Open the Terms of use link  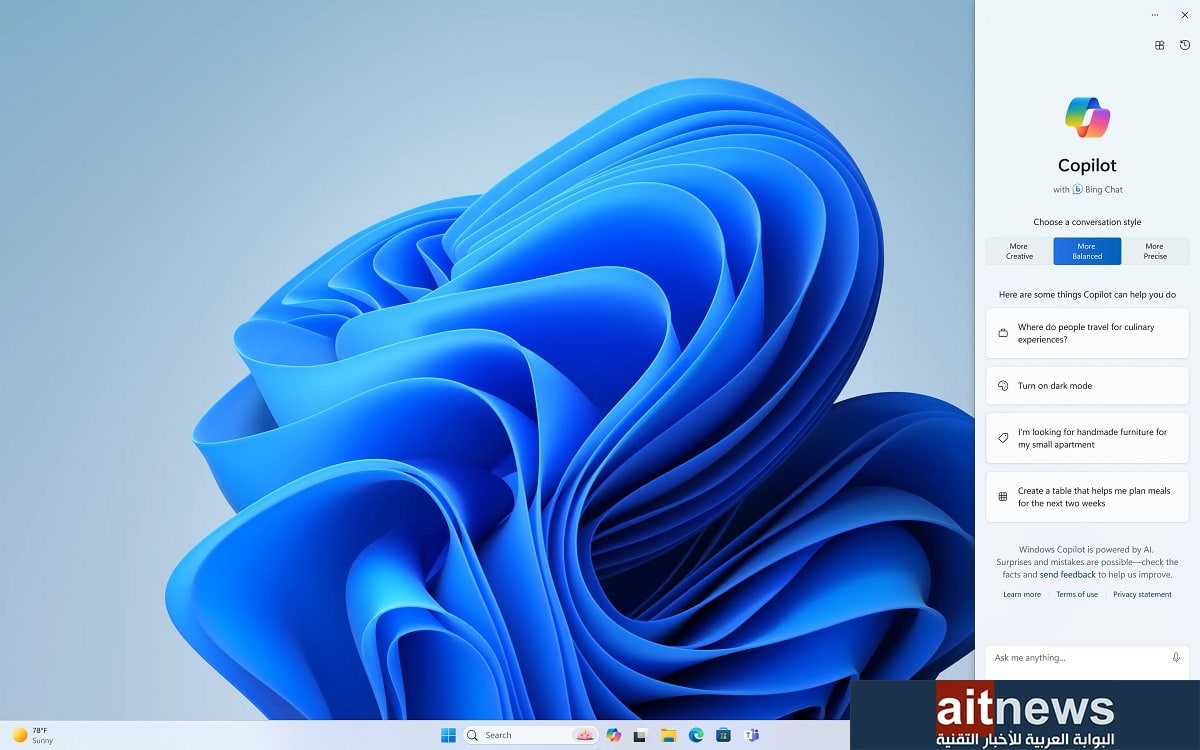1077,595
